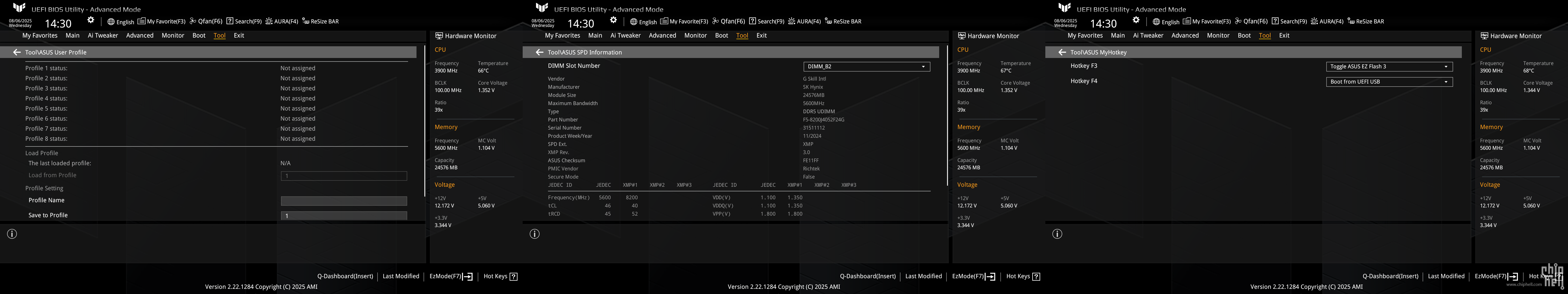Select Hotkey F3 label in MyHotkey screen
Viewport: 1568px width, 294px height.
tap(1083, 66)
